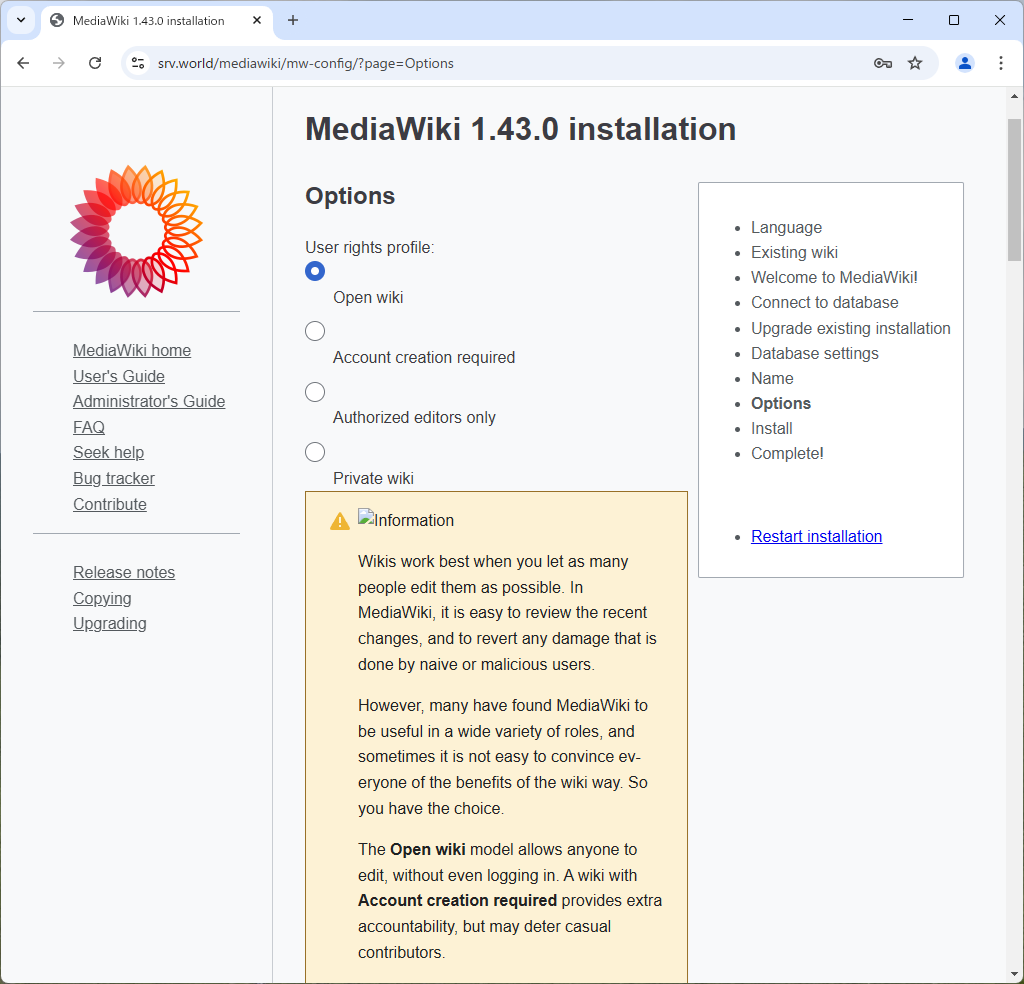Click Connect to database step

pos(824,302)
